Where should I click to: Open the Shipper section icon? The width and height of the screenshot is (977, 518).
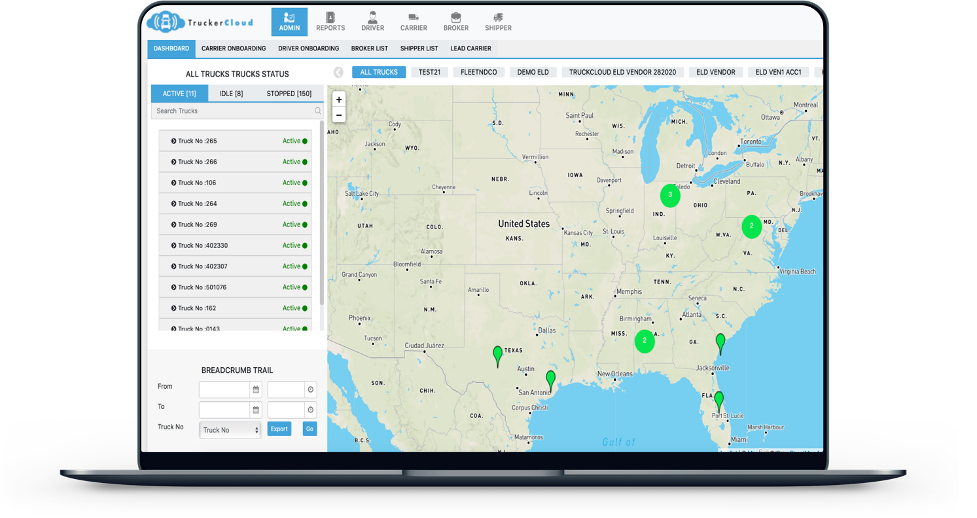pos(498,22)
